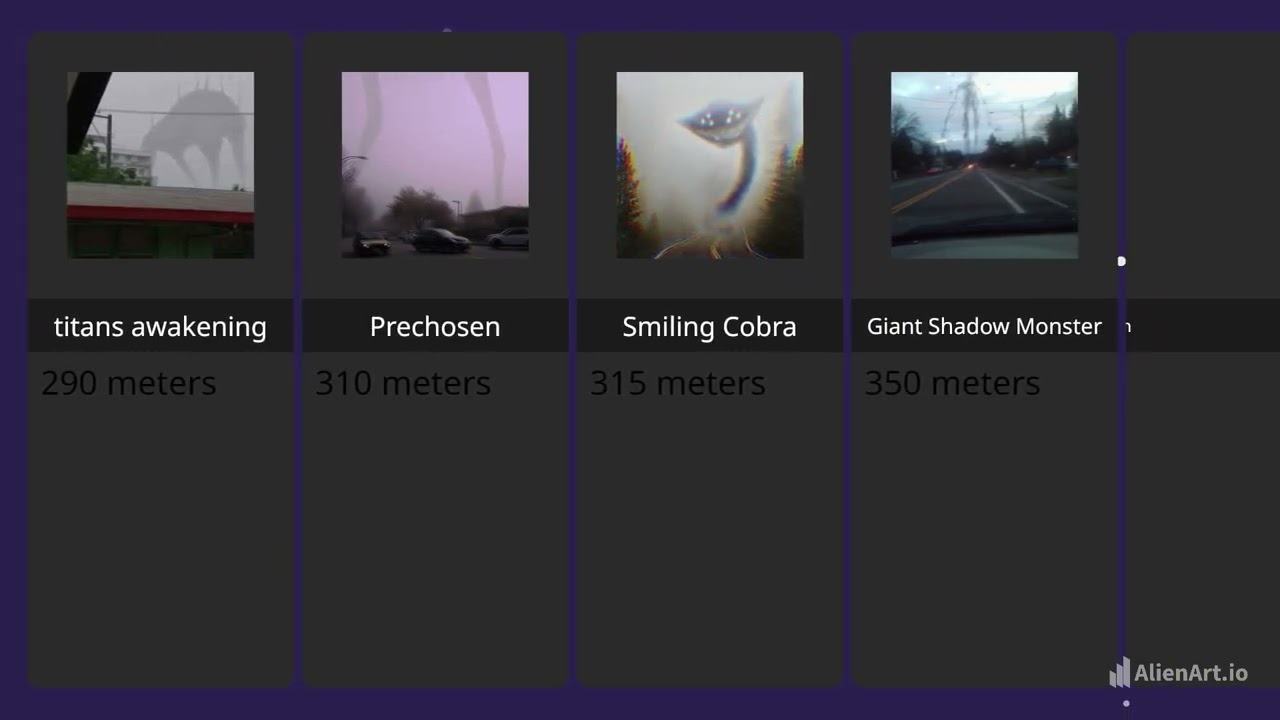Click the small white dot below AlienArt logo
The image size is (1280, 720).
[1126, 703]
